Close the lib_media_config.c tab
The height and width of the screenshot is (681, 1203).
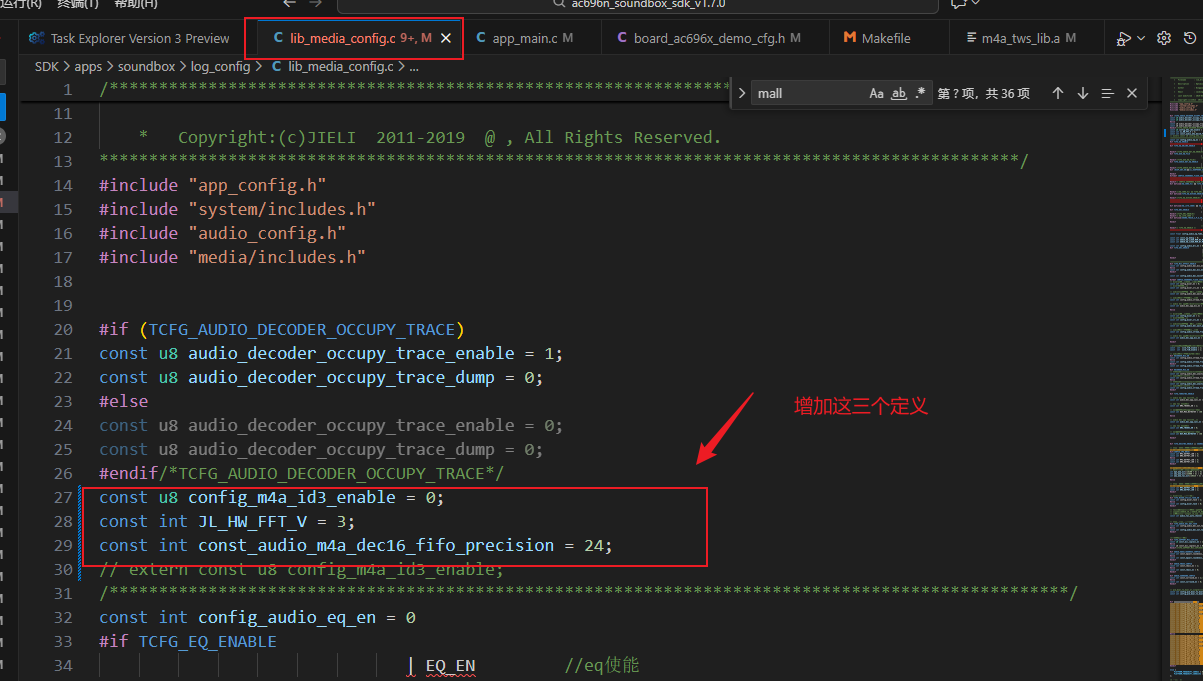[x=446, y=38]
